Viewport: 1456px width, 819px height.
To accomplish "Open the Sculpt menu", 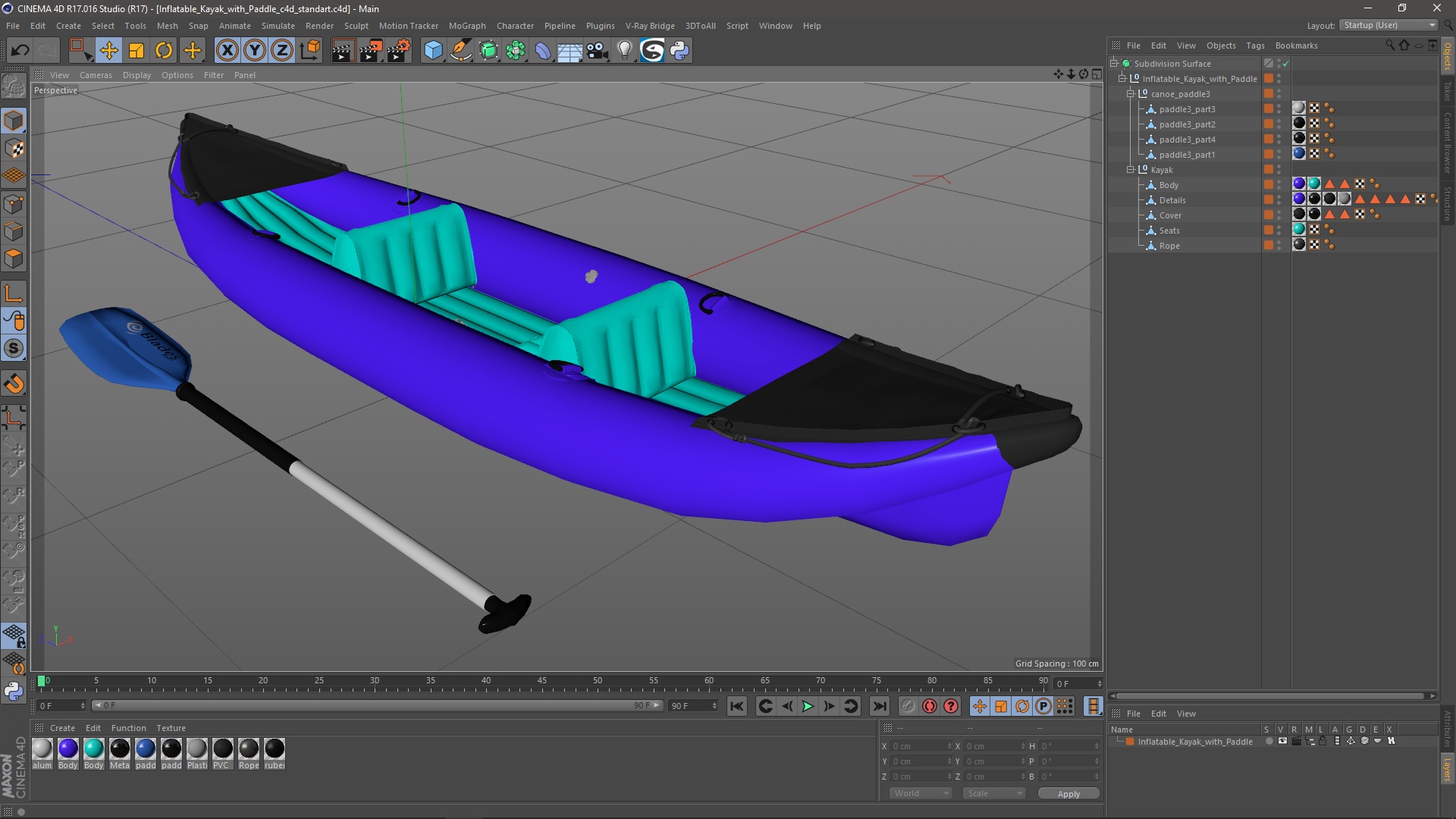I will click(356, 26).
